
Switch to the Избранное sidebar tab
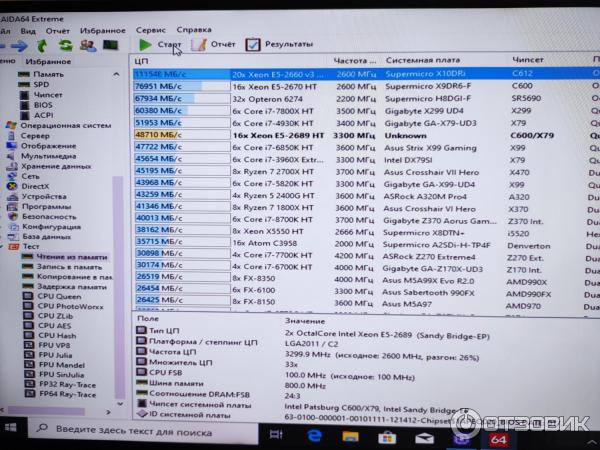[48, 61]
